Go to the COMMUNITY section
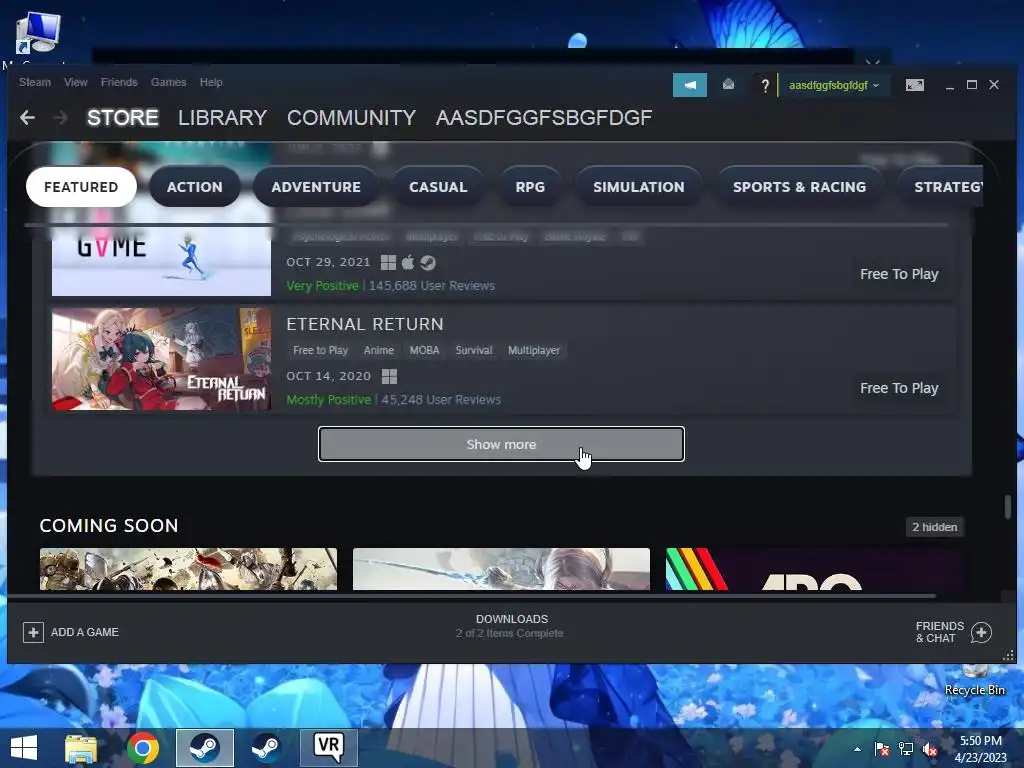This screenshot has width=1024, height=768. point(351,118)
